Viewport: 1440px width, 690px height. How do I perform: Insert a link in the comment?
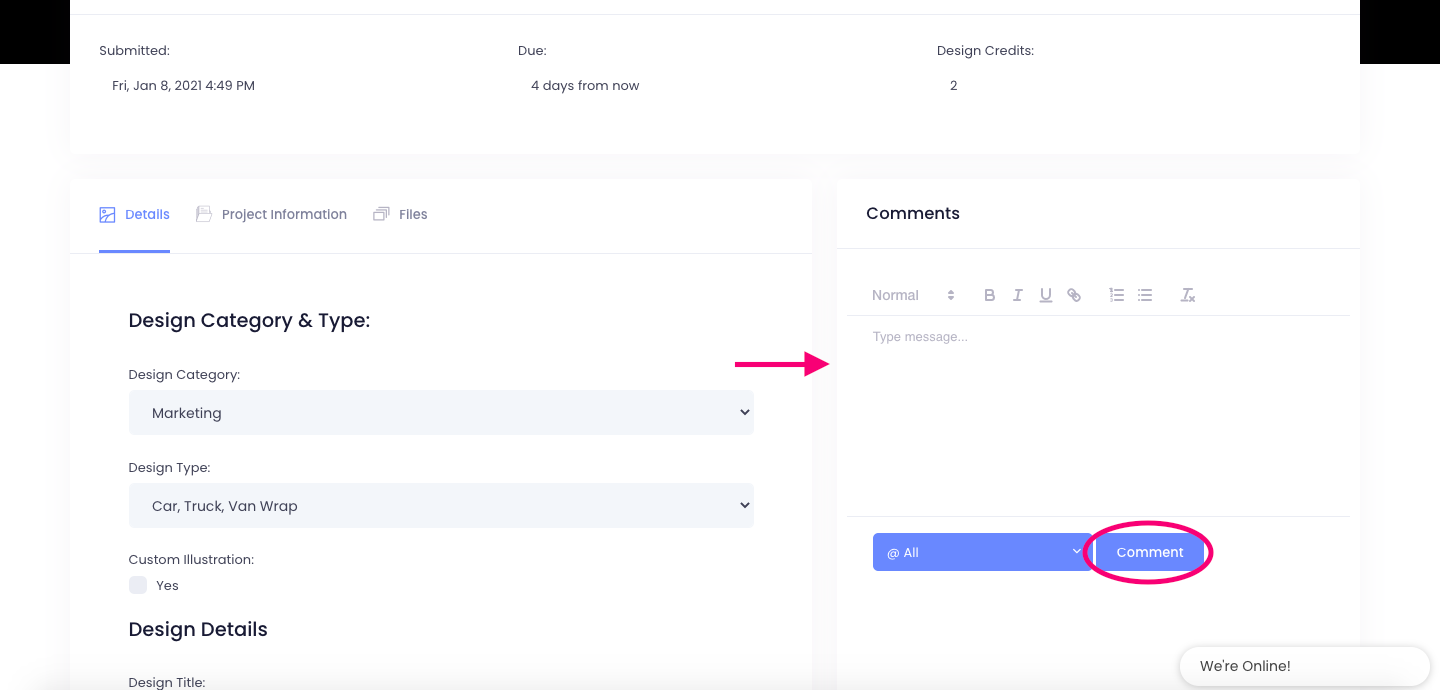tap(1074, 295)
